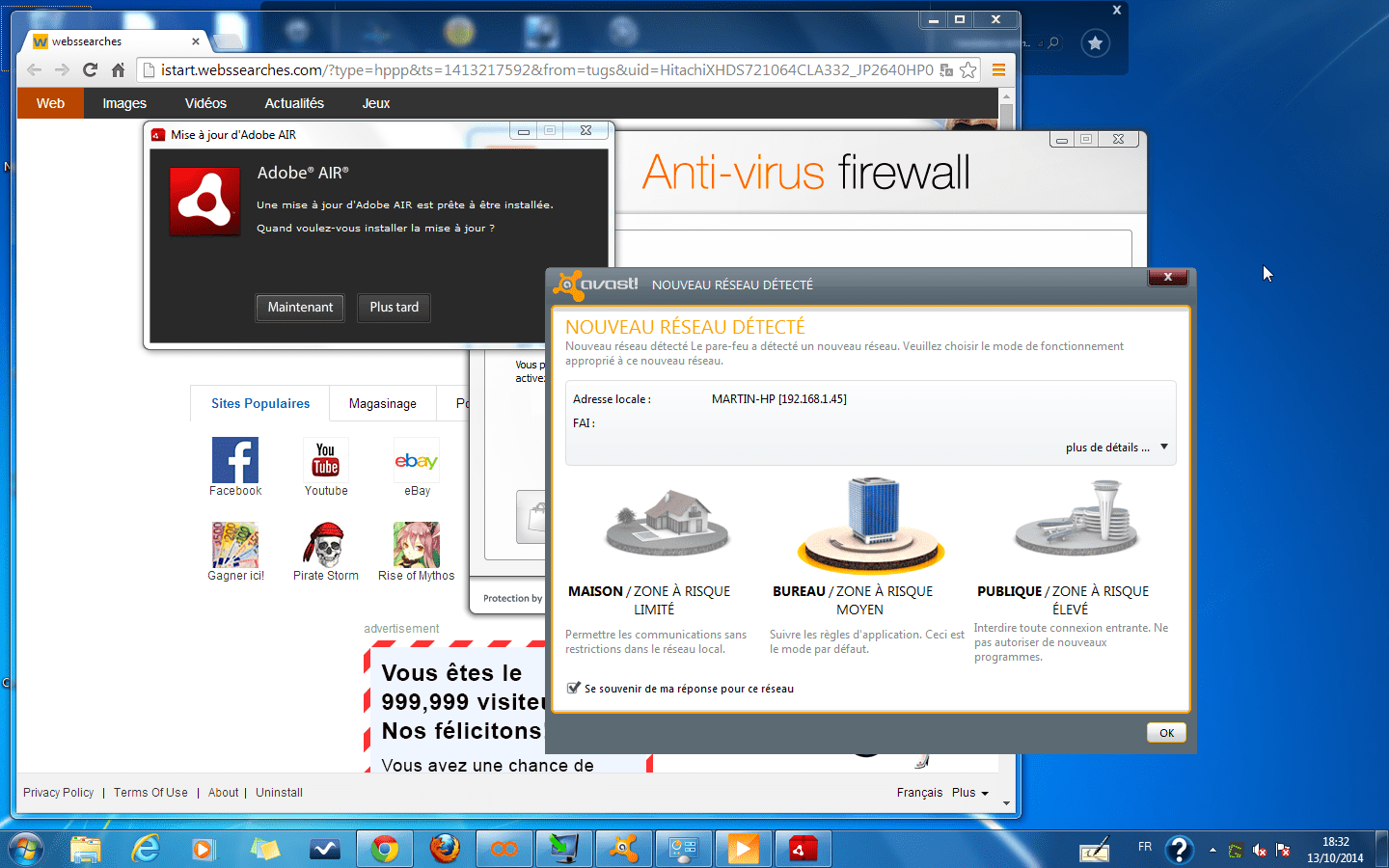Open the Adobe AIR taskbar button

803,849
